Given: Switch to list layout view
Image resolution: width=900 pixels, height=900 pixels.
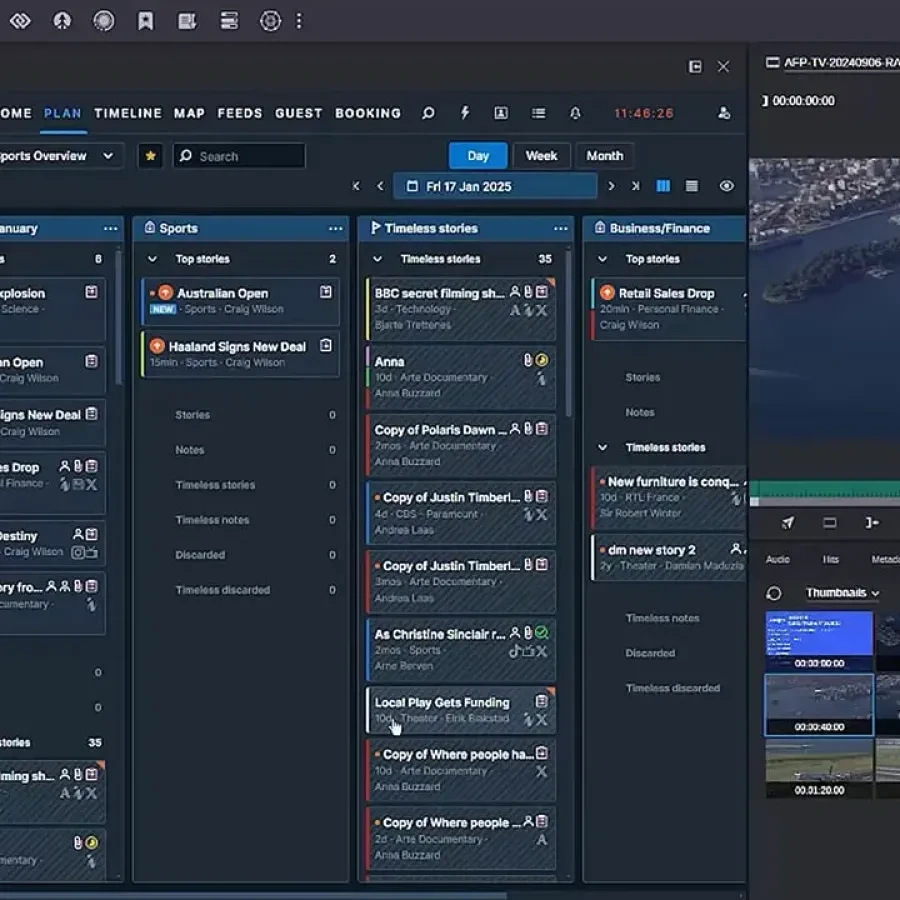Looking at the screenshot, I should (692, 186).
